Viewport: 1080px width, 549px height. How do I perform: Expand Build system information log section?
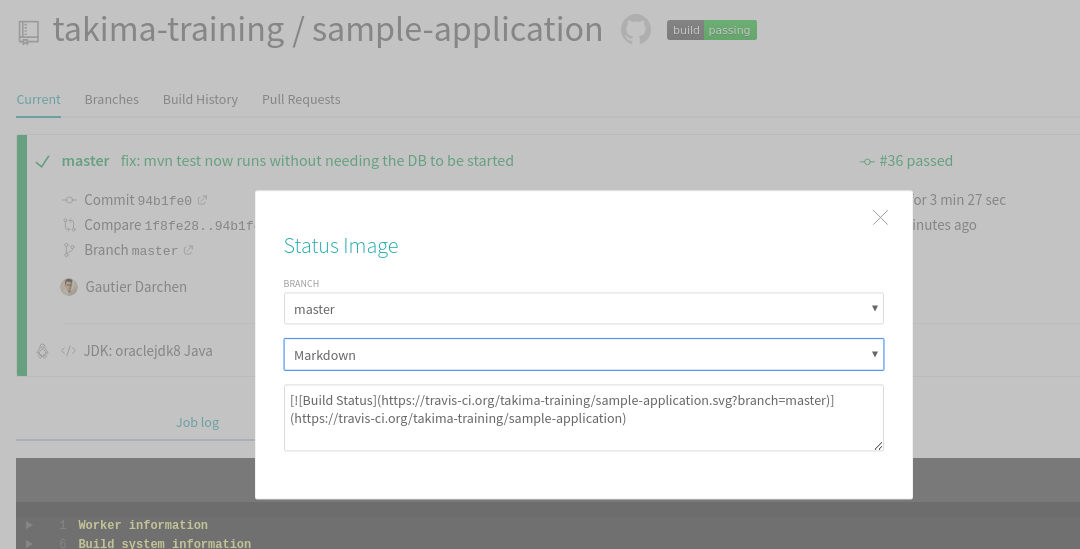coord(29,543)
